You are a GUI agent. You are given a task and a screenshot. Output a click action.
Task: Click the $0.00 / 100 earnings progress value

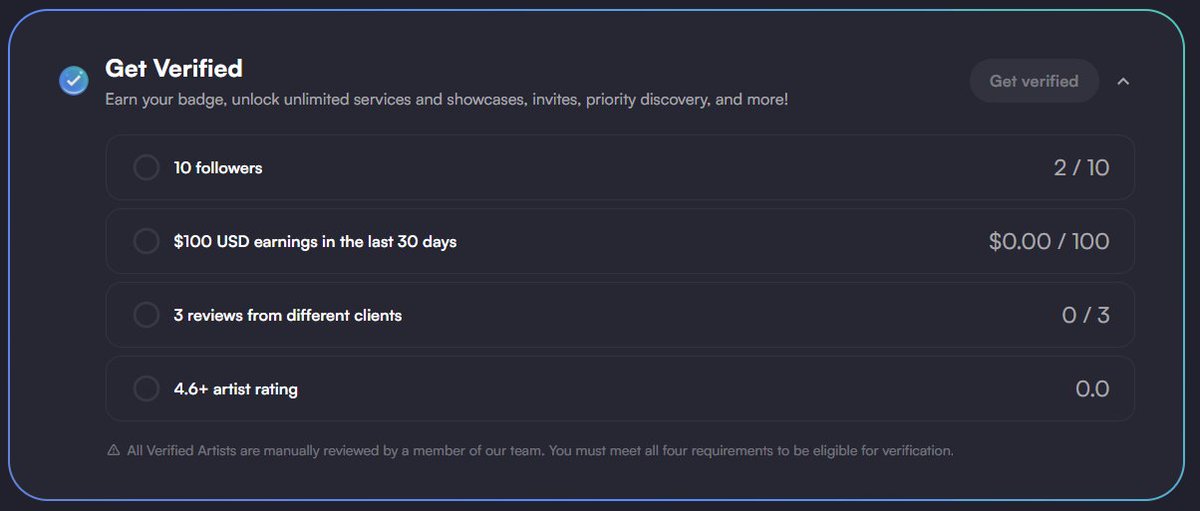(x=1049, y=241)
